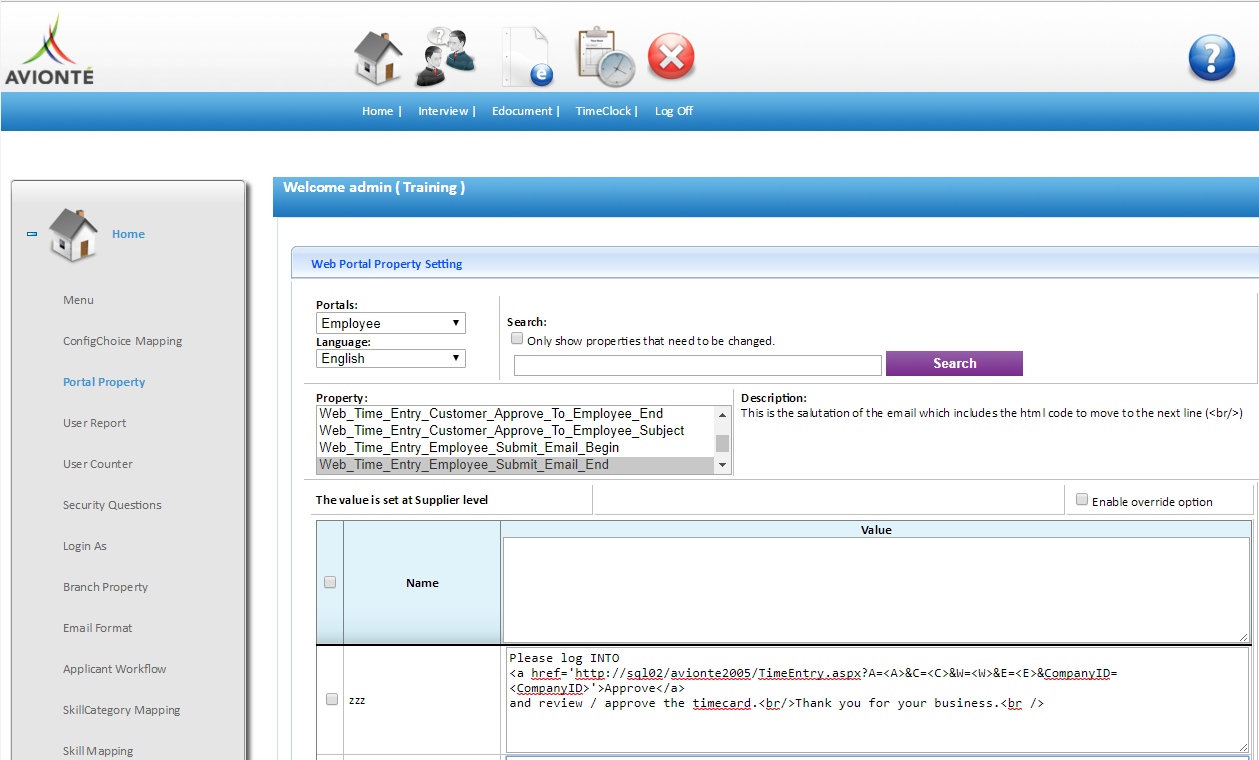Open SkillCategory Mapping in sidebar
Viewport: 1259px width, 760px height.
(122, 710)
